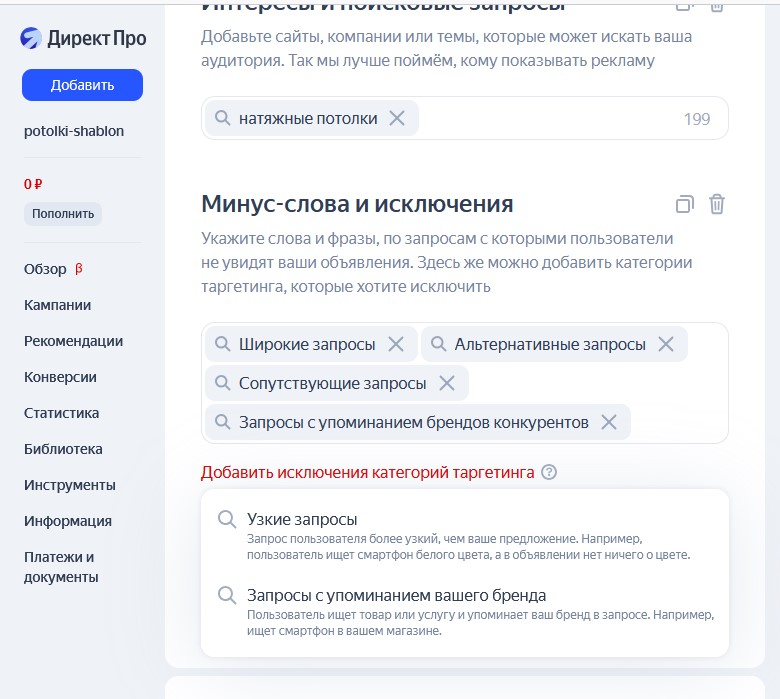
Task: Click the Директ Про logo
Action: click(83, 38)
